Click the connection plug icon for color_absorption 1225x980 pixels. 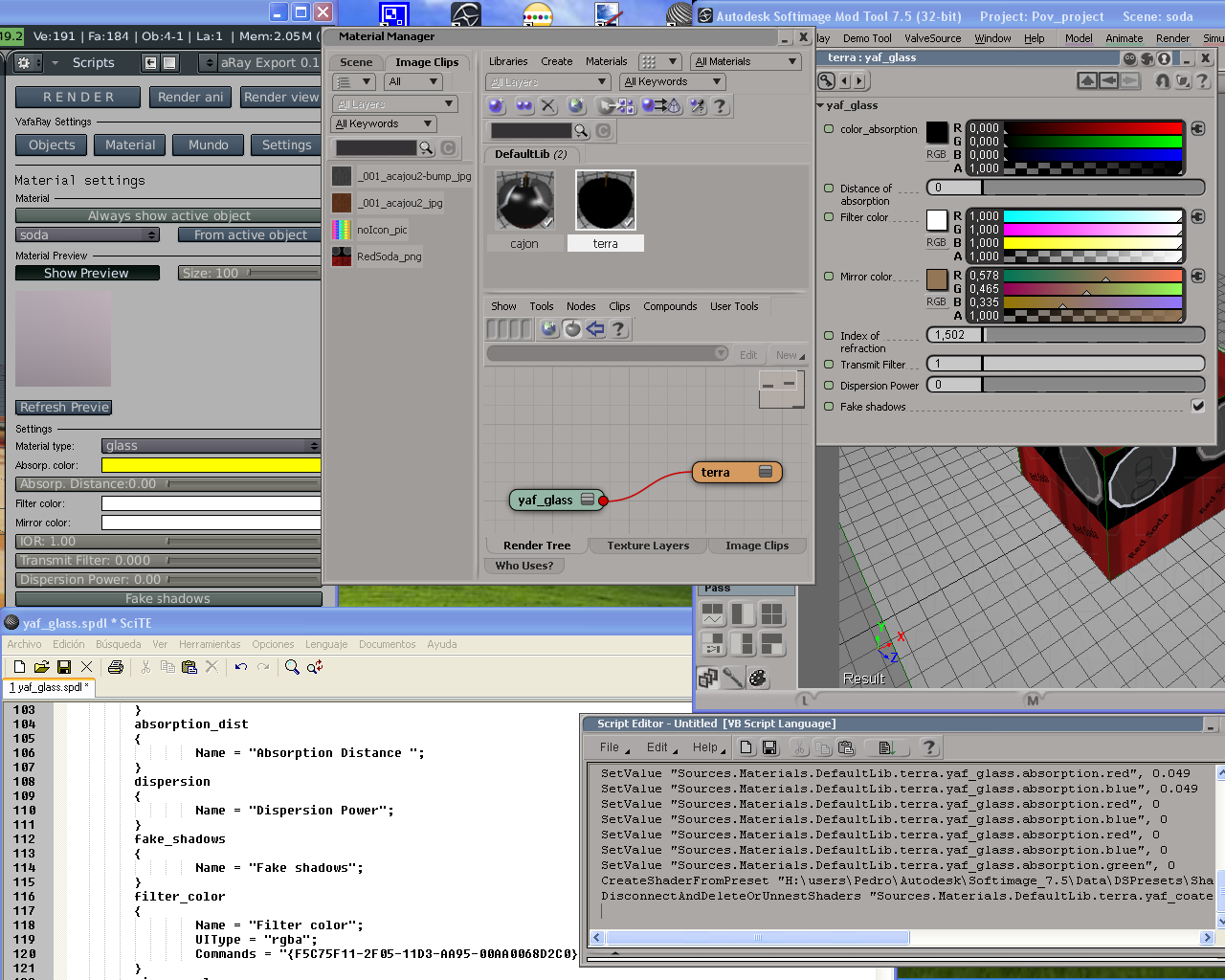point(1197,128)
